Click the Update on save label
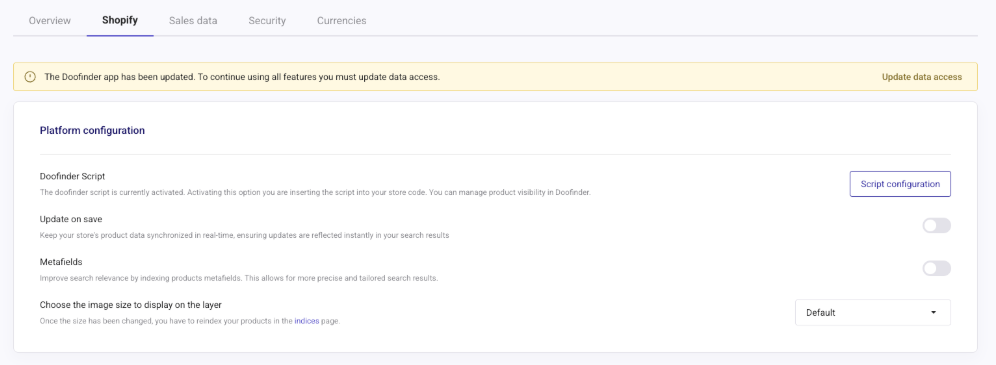The width and height of the screenshot is (996, 365). (x=71, y=219)
